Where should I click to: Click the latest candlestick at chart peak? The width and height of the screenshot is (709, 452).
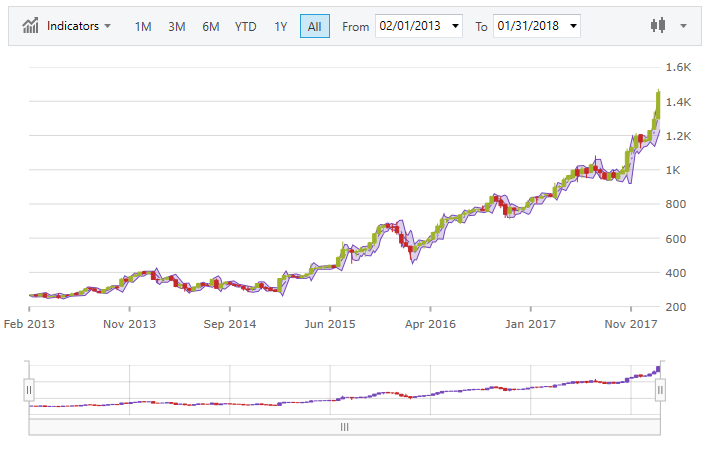pos(657,105)
